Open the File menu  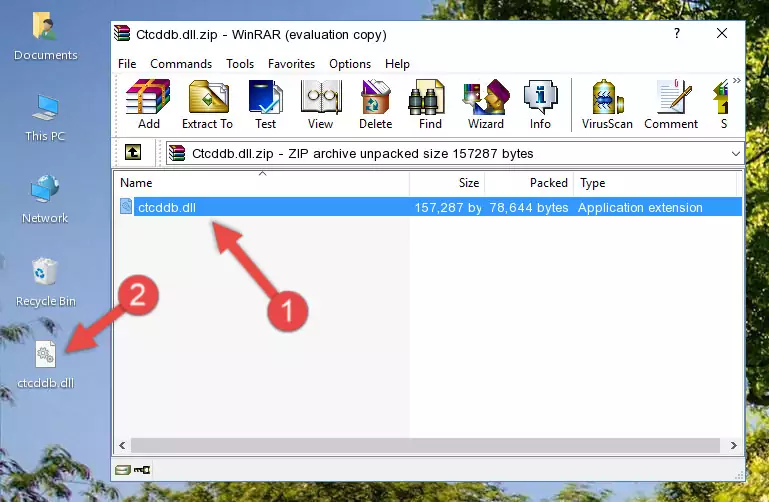[127, 64]
